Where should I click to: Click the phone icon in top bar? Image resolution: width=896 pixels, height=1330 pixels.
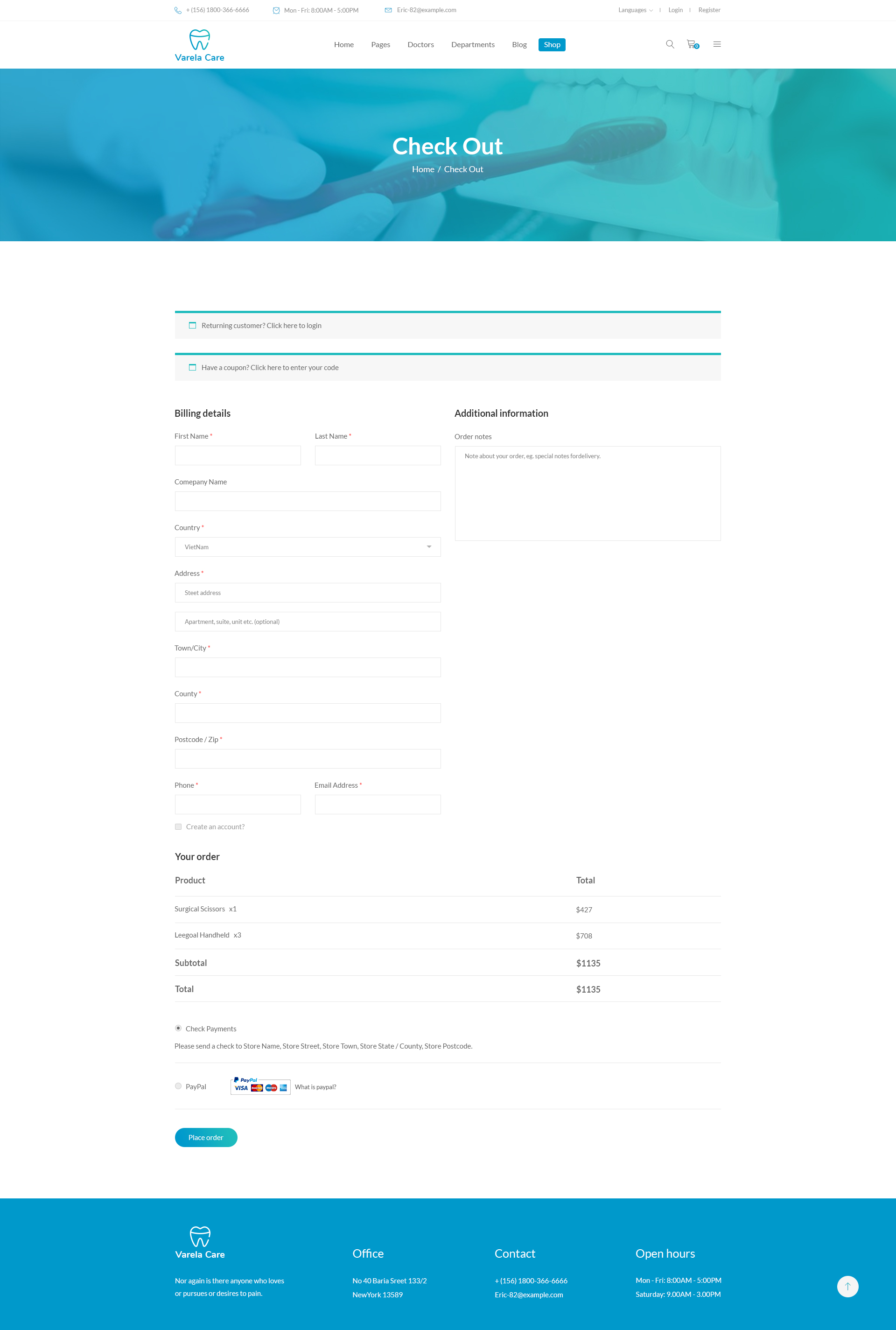click(x=178, y=10)
